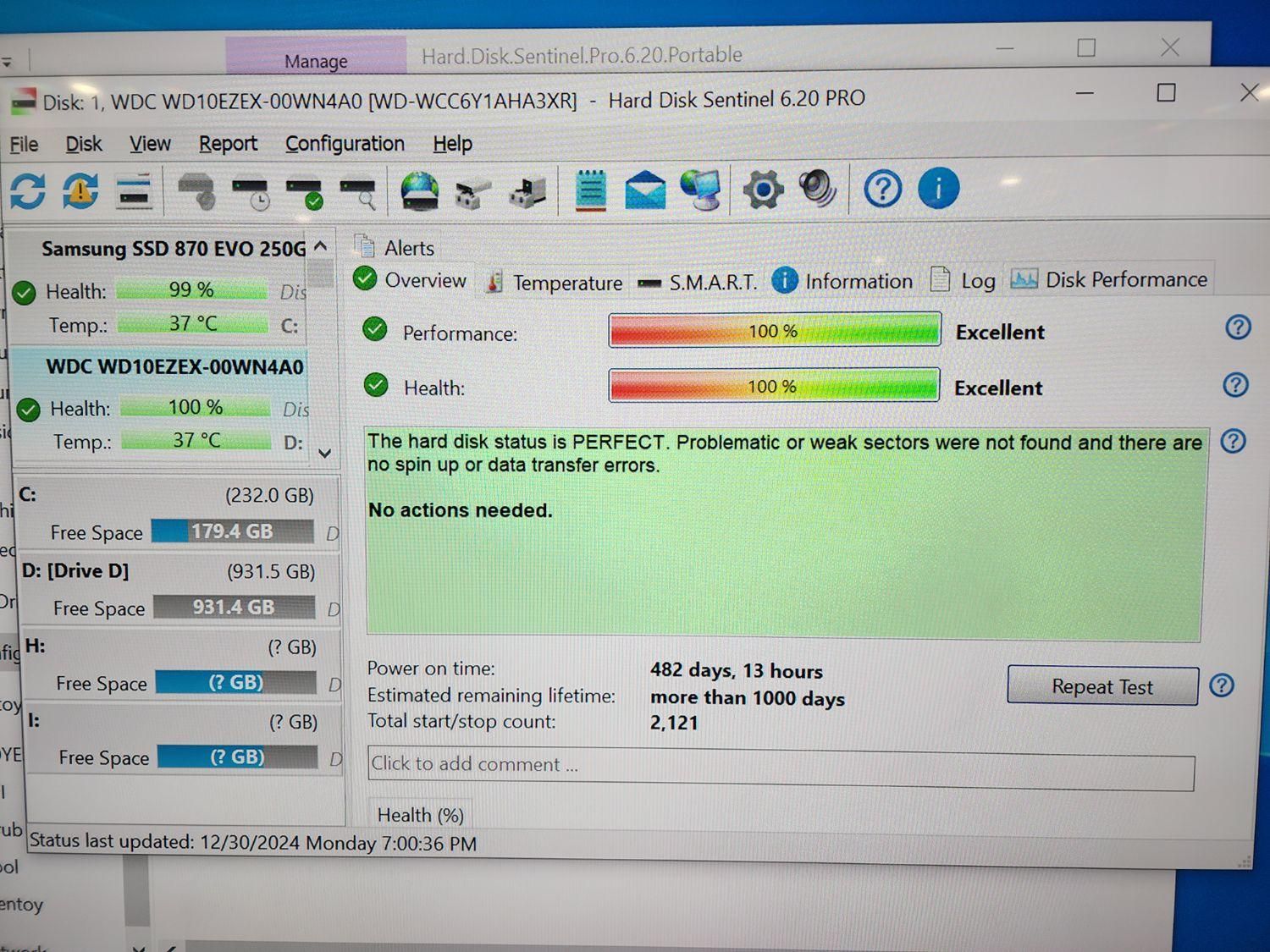Click the help icon beside status text box
This screenshot has height=952, width=1270.
coord(1234,441)
